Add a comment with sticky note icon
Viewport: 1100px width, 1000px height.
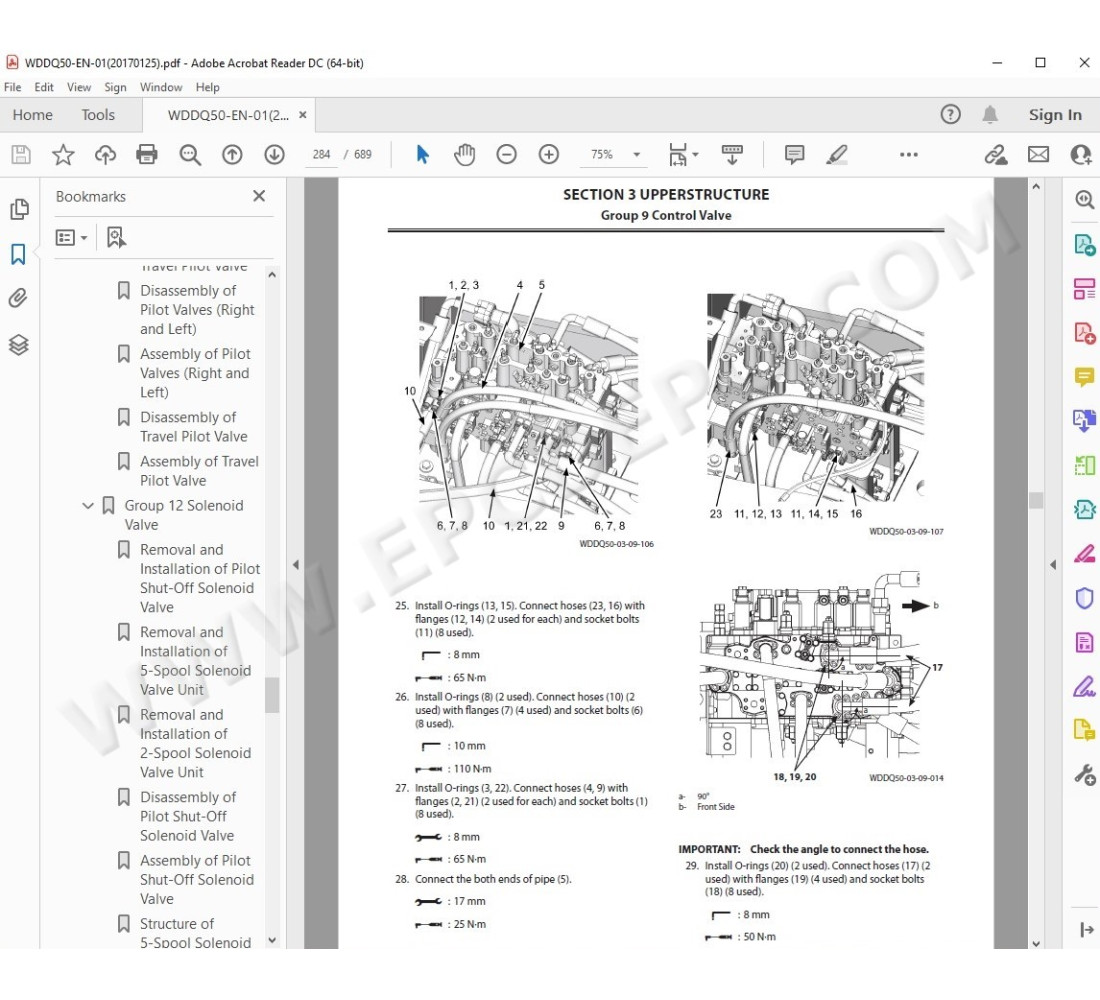tap(794, 154)
